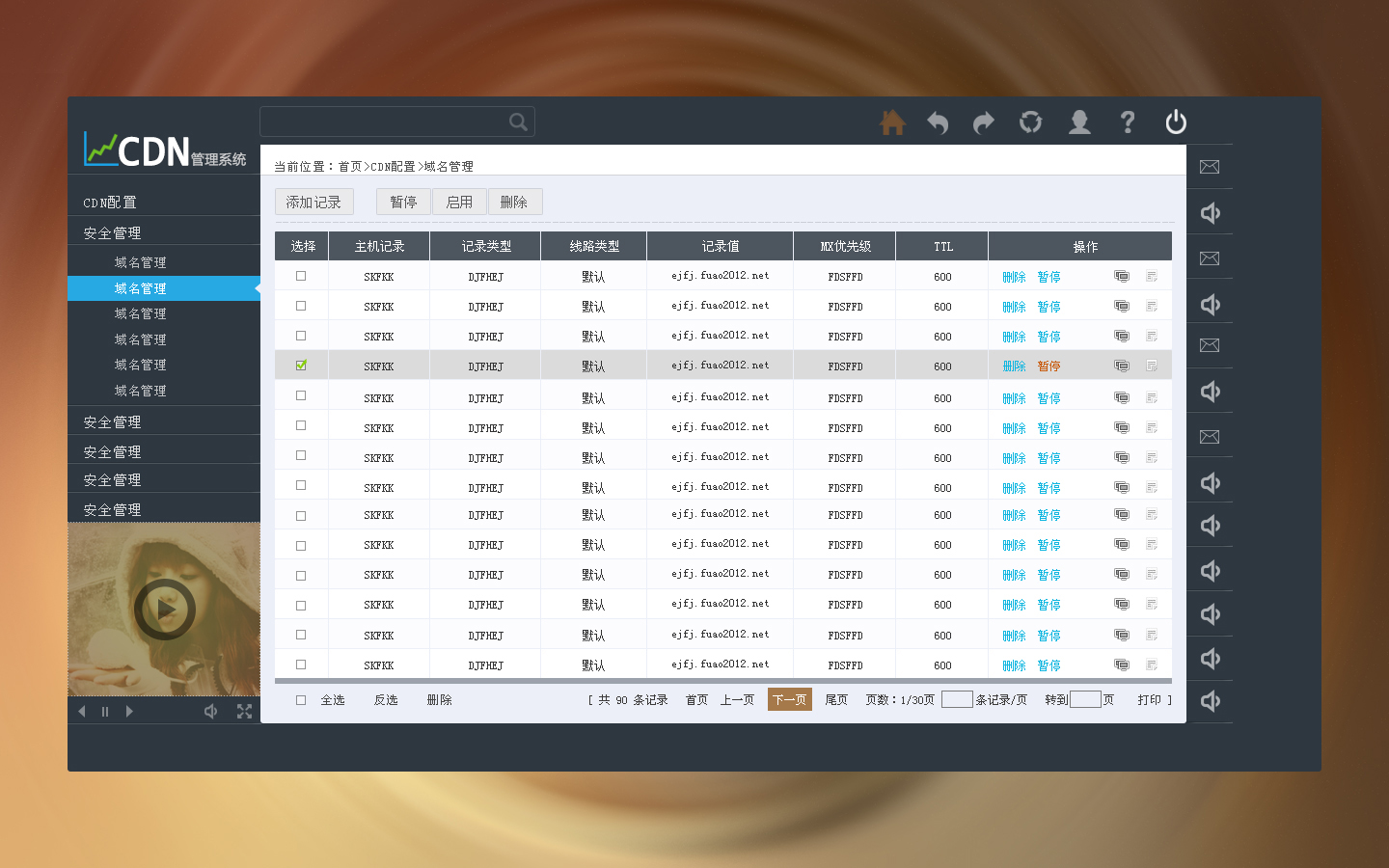Viewport: 1389px width, 868px height.
Task: Click '页数：1/30页' page indicator
Action: coord(900,700)
